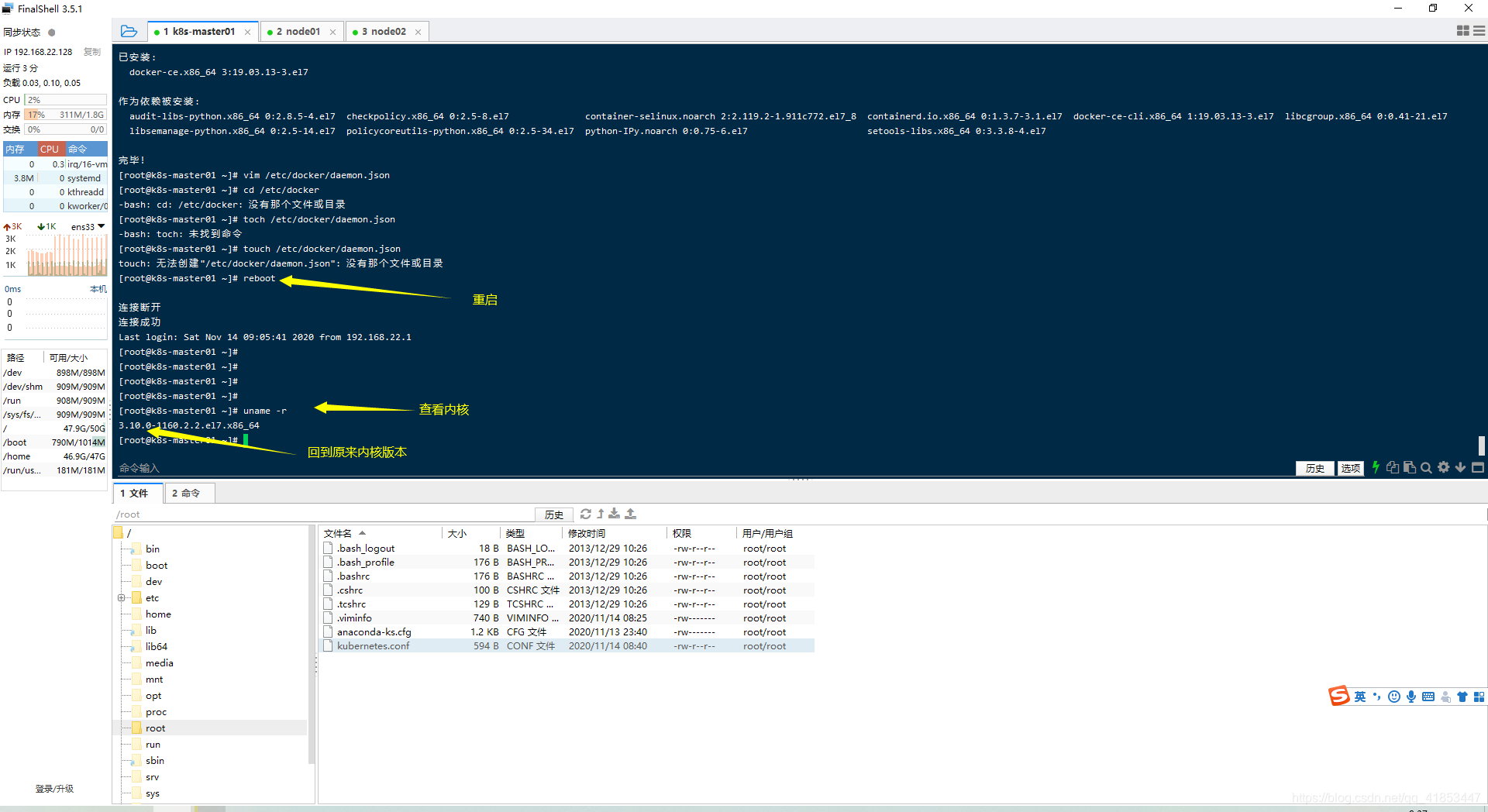Sort file list by 文件名 column

pyautogui.click(x=338, y=533)
